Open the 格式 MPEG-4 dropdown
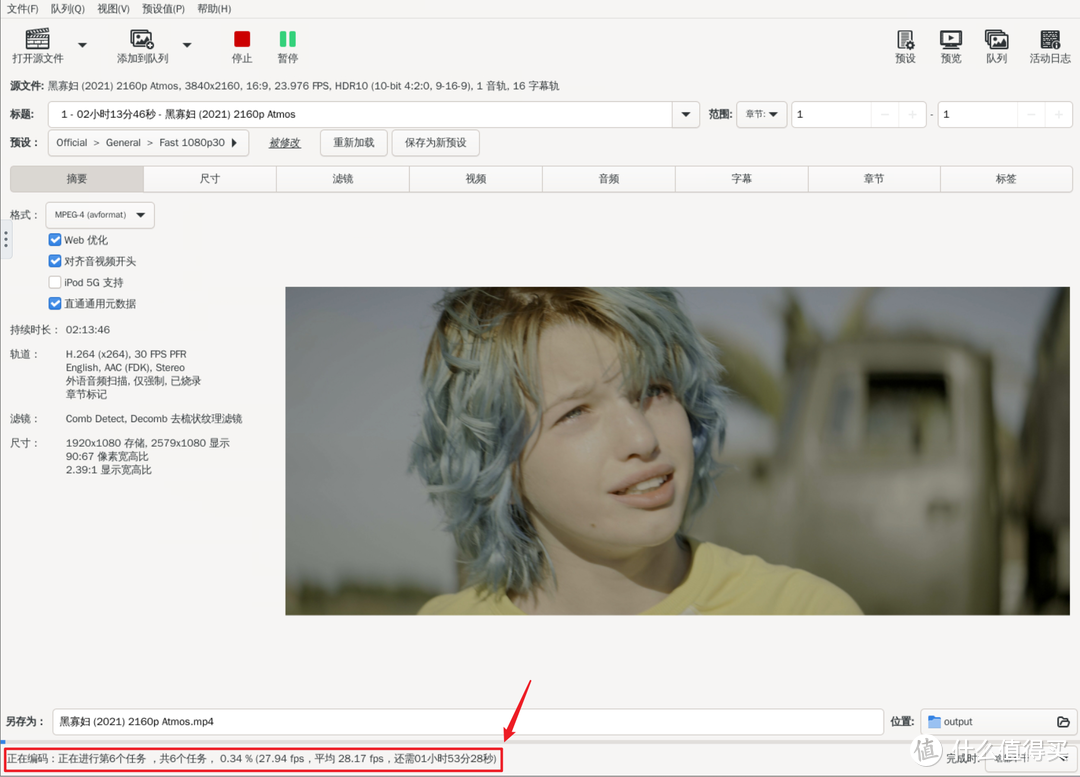The height and width of the screenshot is (777, 1080). tap(99, 214)
